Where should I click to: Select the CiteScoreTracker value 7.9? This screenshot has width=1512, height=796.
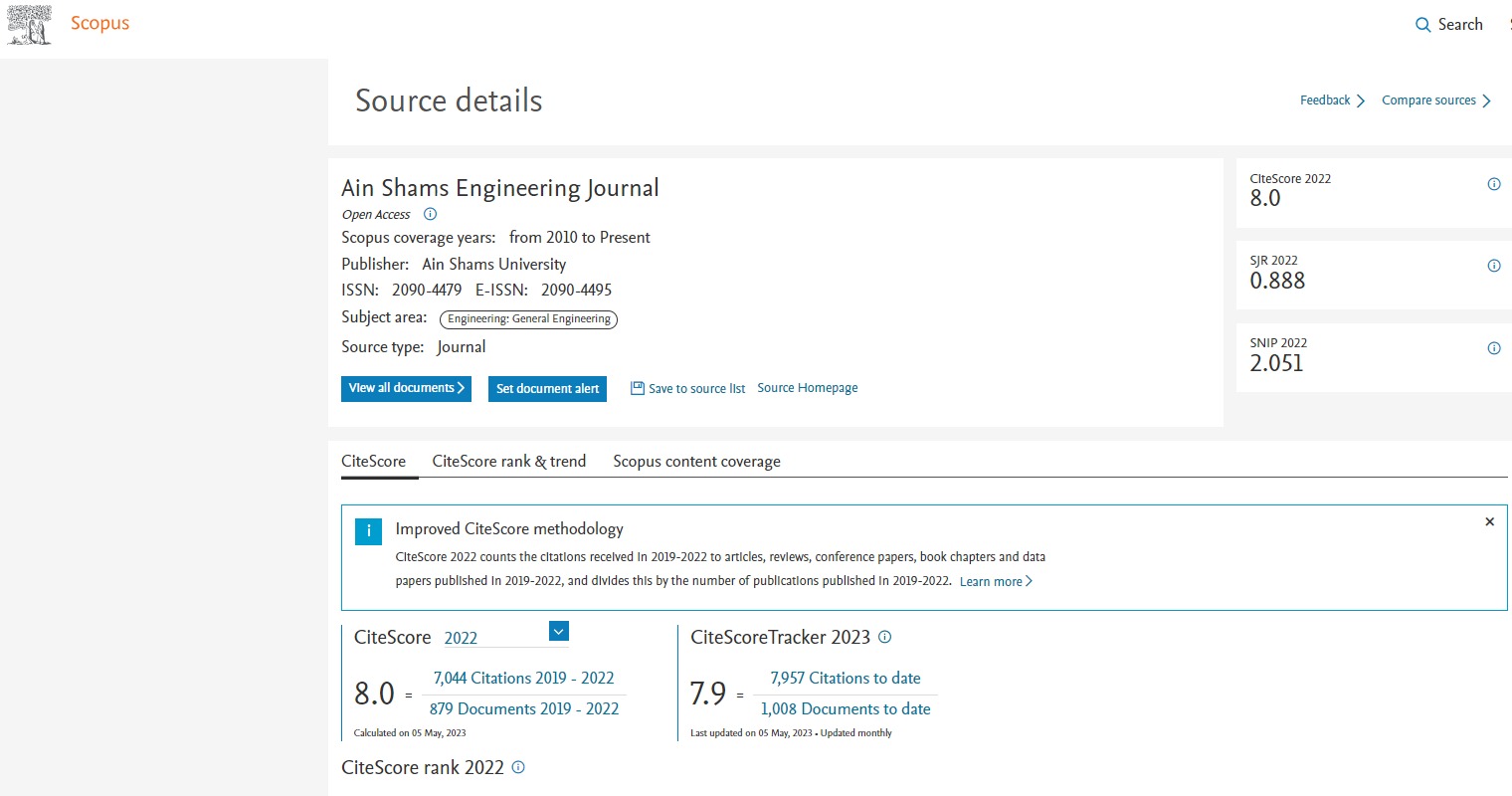[x=708, y=694]
